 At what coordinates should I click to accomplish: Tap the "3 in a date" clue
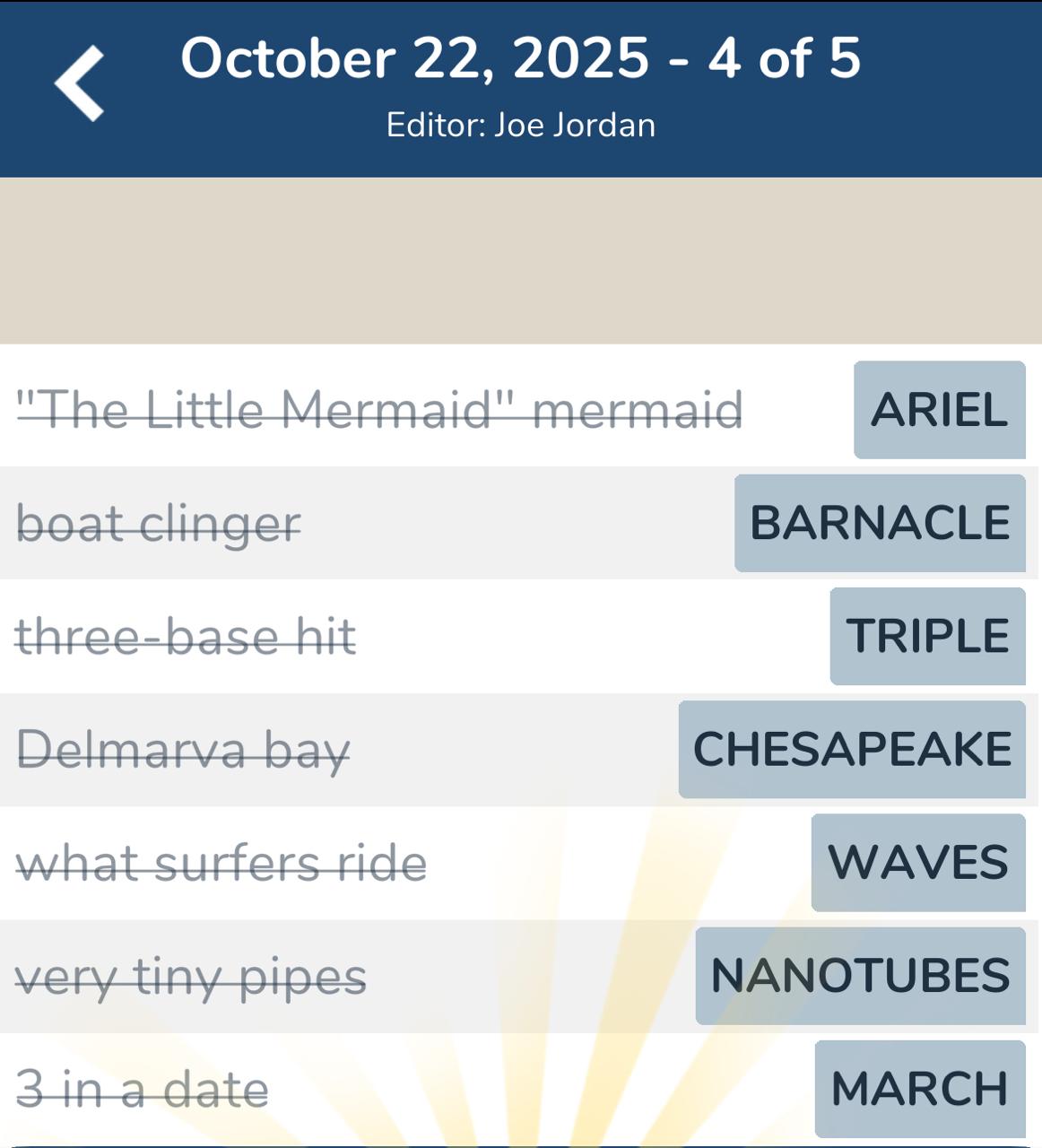click(x=143, y=1089)
